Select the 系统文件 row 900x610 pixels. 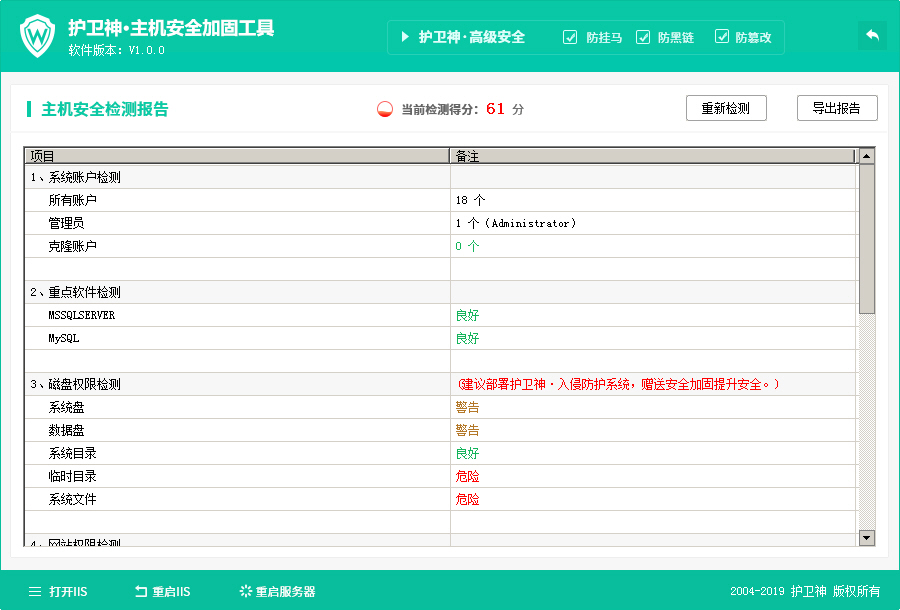click(x=441, y=499)
